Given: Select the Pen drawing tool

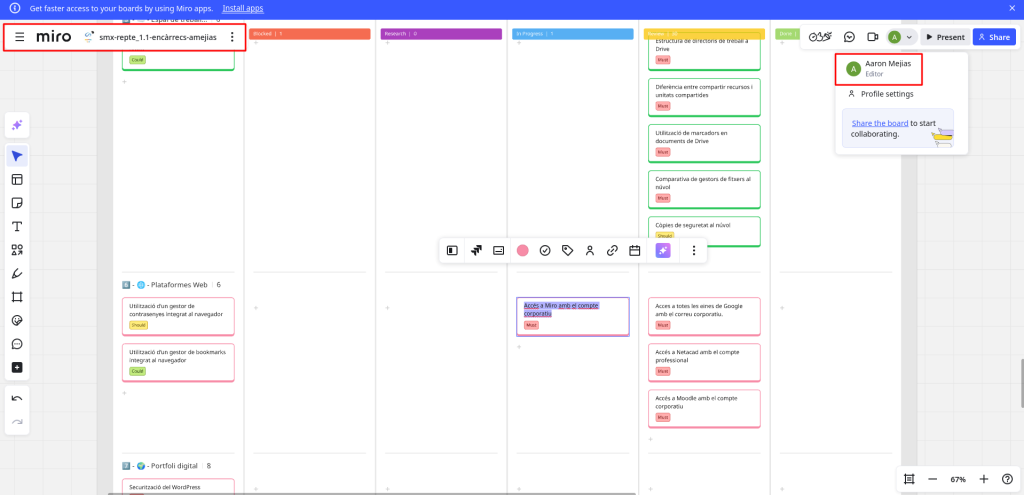Looking at the screenshot, I should click(17, 273).
